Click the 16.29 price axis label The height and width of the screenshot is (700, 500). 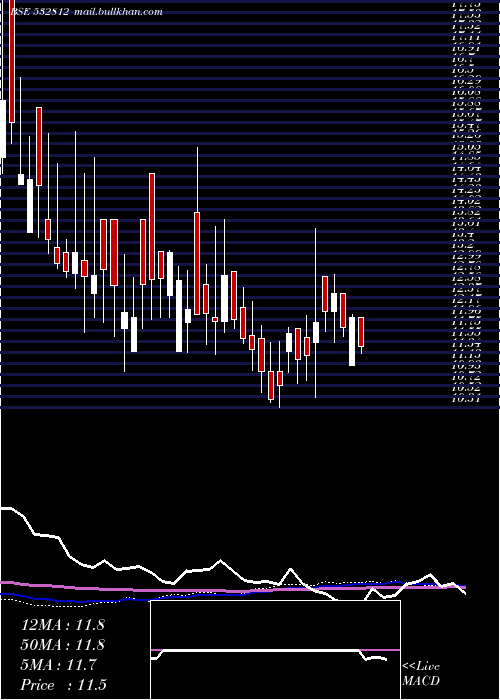coord(466,81)
